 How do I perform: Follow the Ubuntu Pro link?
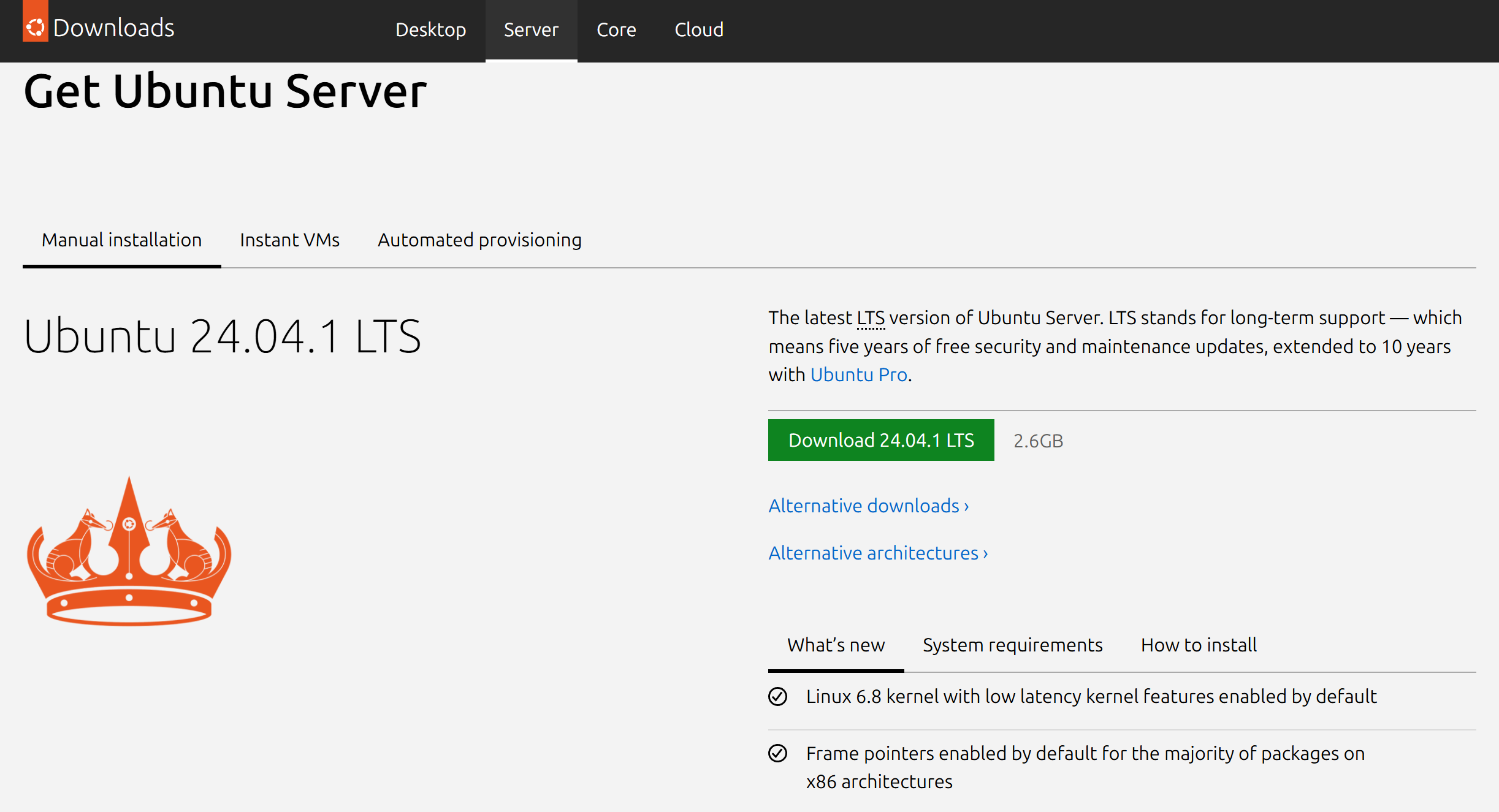point(858,374)
